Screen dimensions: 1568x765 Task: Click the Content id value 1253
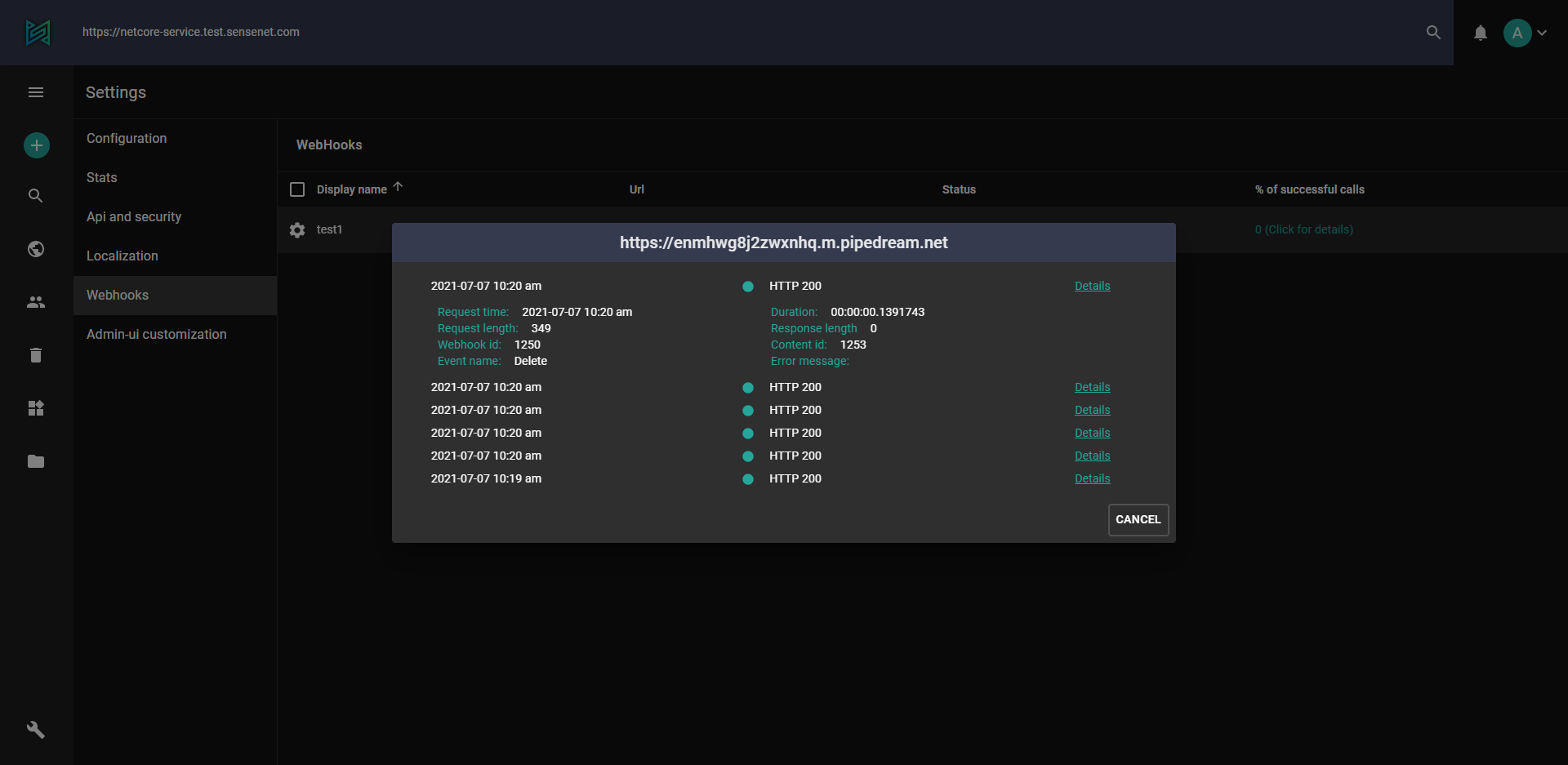[x=853, y=345]
